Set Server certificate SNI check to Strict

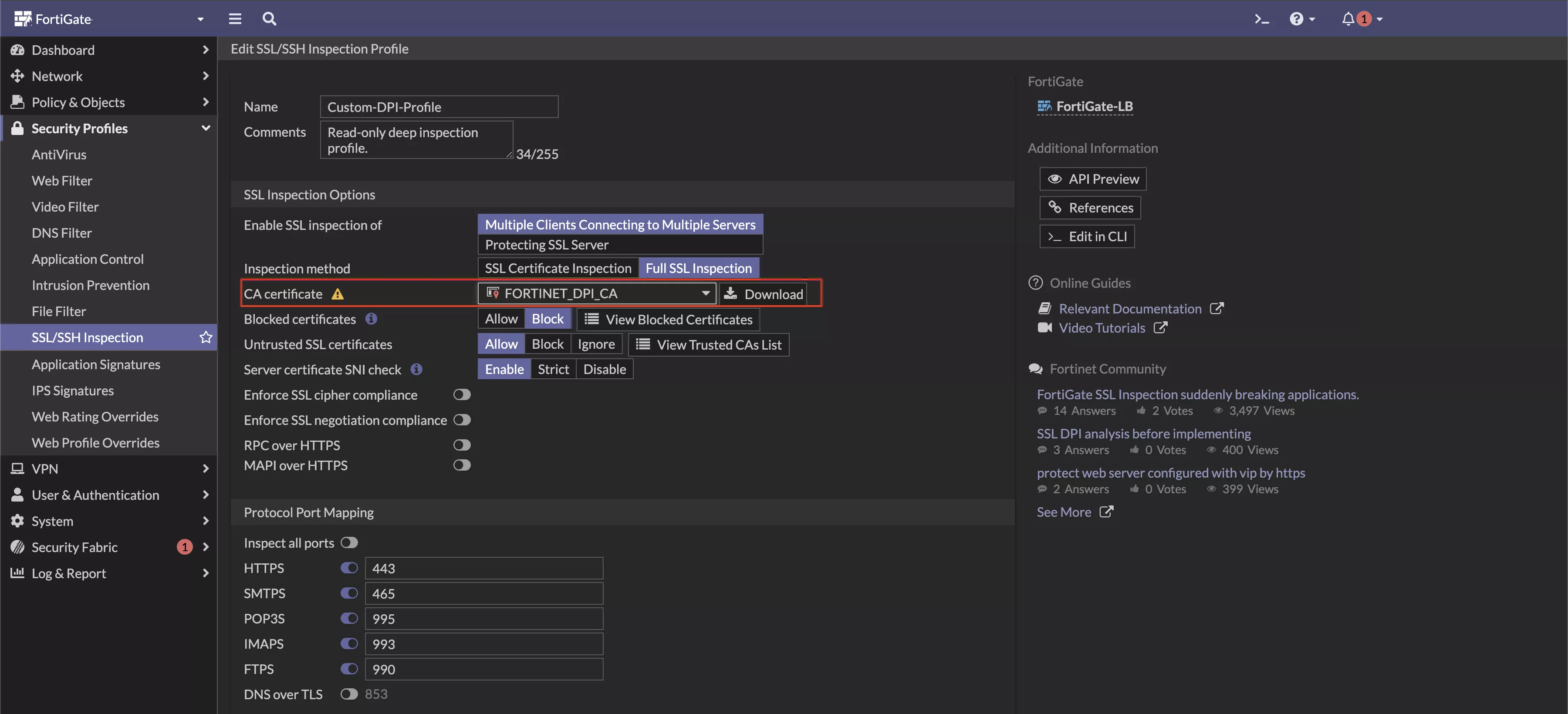553,369
